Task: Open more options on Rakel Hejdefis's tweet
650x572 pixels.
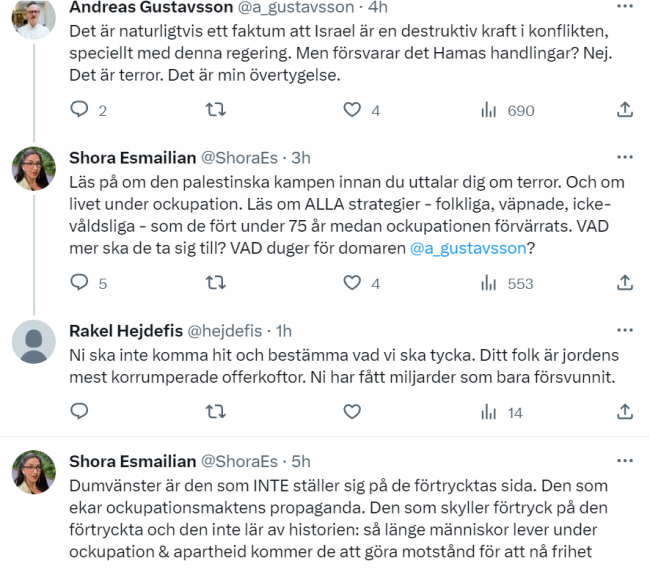Action: pyautogui.click(x=625, y=329)
